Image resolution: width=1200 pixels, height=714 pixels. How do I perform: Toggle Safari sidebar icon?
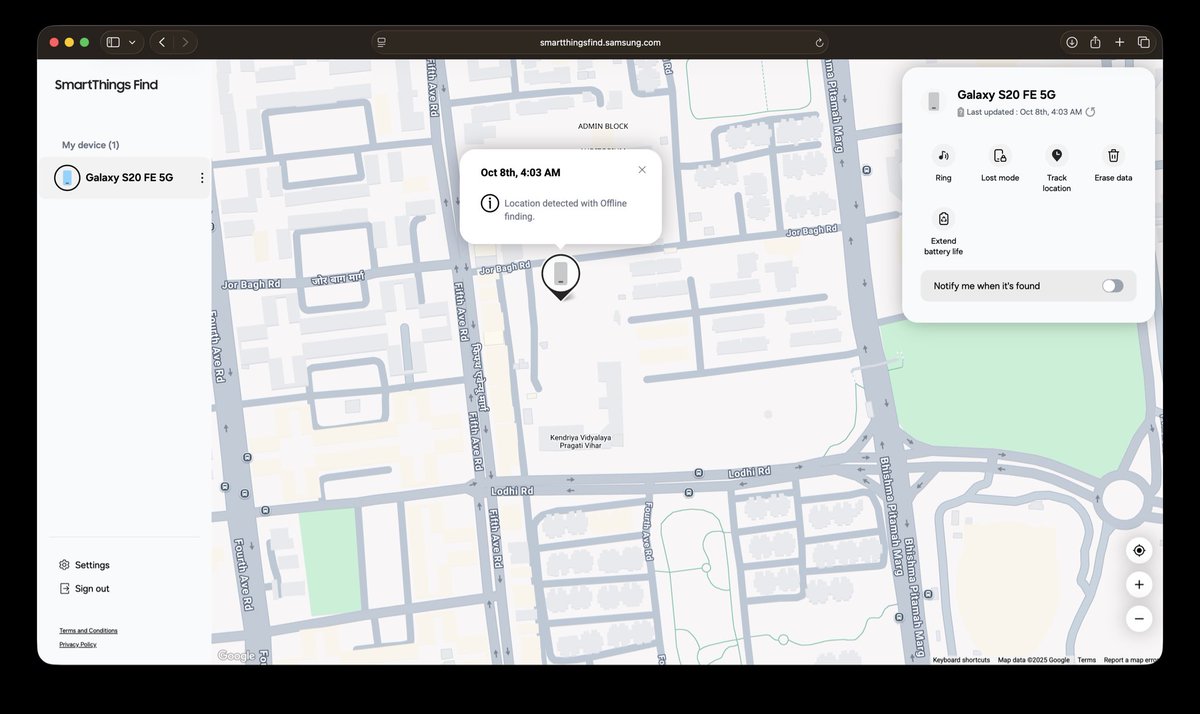click(x=113, y=42)
